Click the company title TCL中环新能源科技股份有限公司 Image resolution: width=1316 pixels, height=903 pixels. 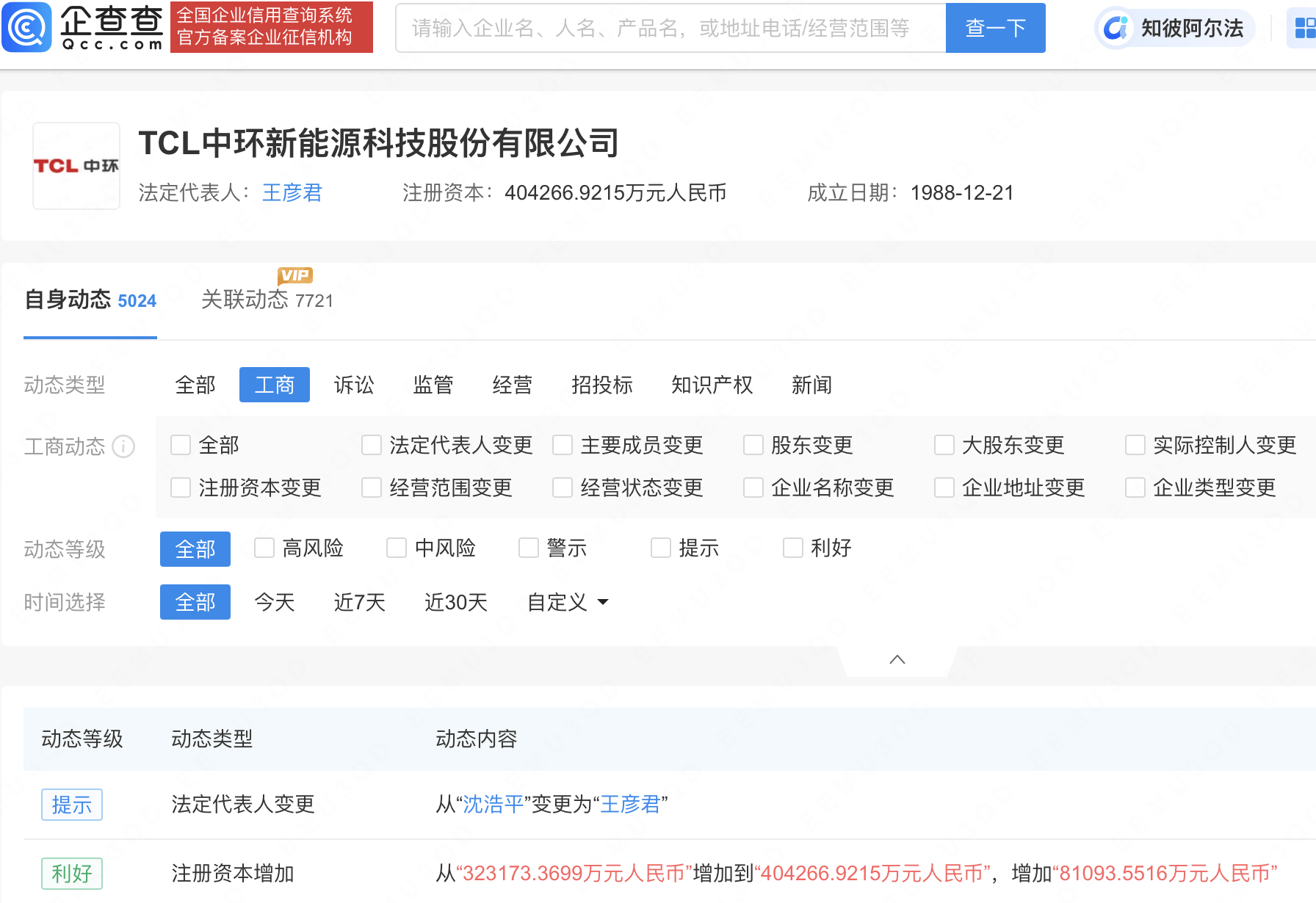pos(379,143)
